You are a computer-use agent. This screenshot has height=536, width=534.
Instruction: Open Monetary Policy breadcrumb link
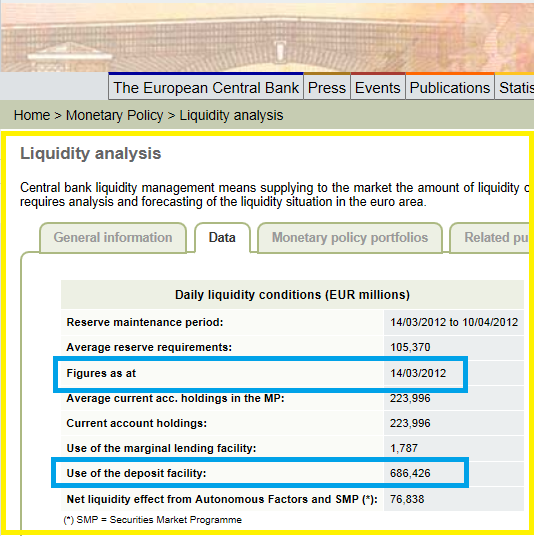(x=115, y=115)
